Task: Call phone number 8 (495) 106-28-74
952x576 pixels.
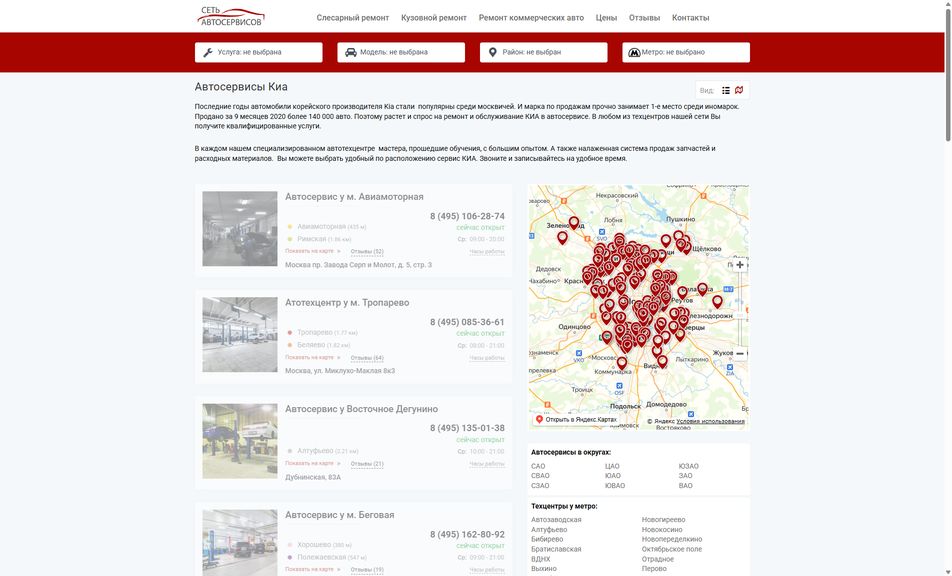Action: click(468, 216)
